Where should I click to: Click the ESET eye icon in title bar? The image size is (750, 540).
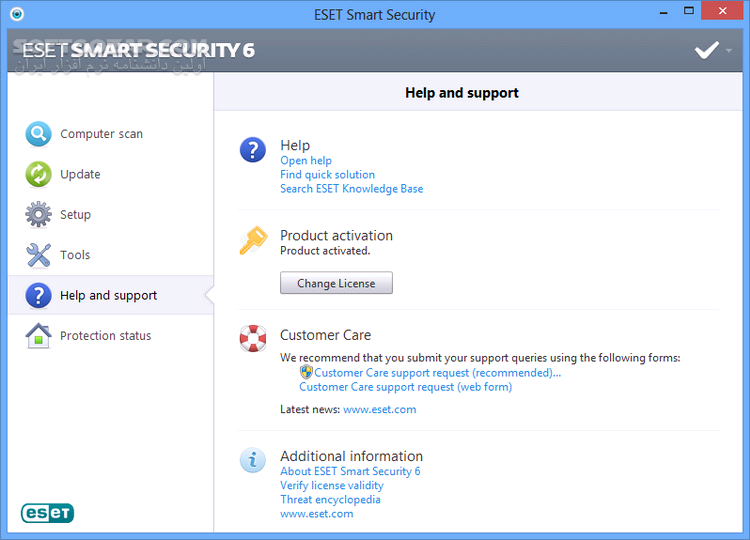point(17,14)
